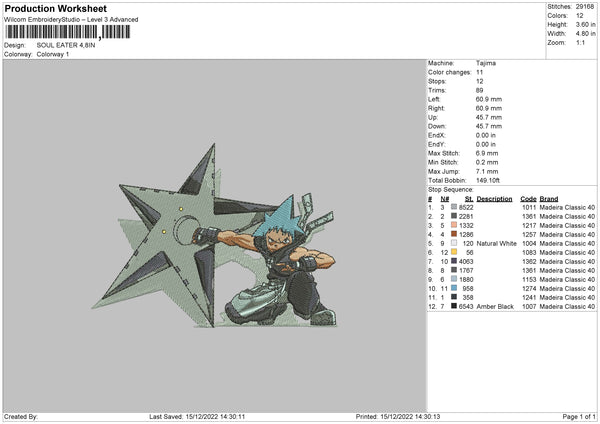Click the 'Printed: 15/12/2022 14:30:13' text
This screenshot has width=600, height=424.
pyautogui.click(x=398, y=417)
